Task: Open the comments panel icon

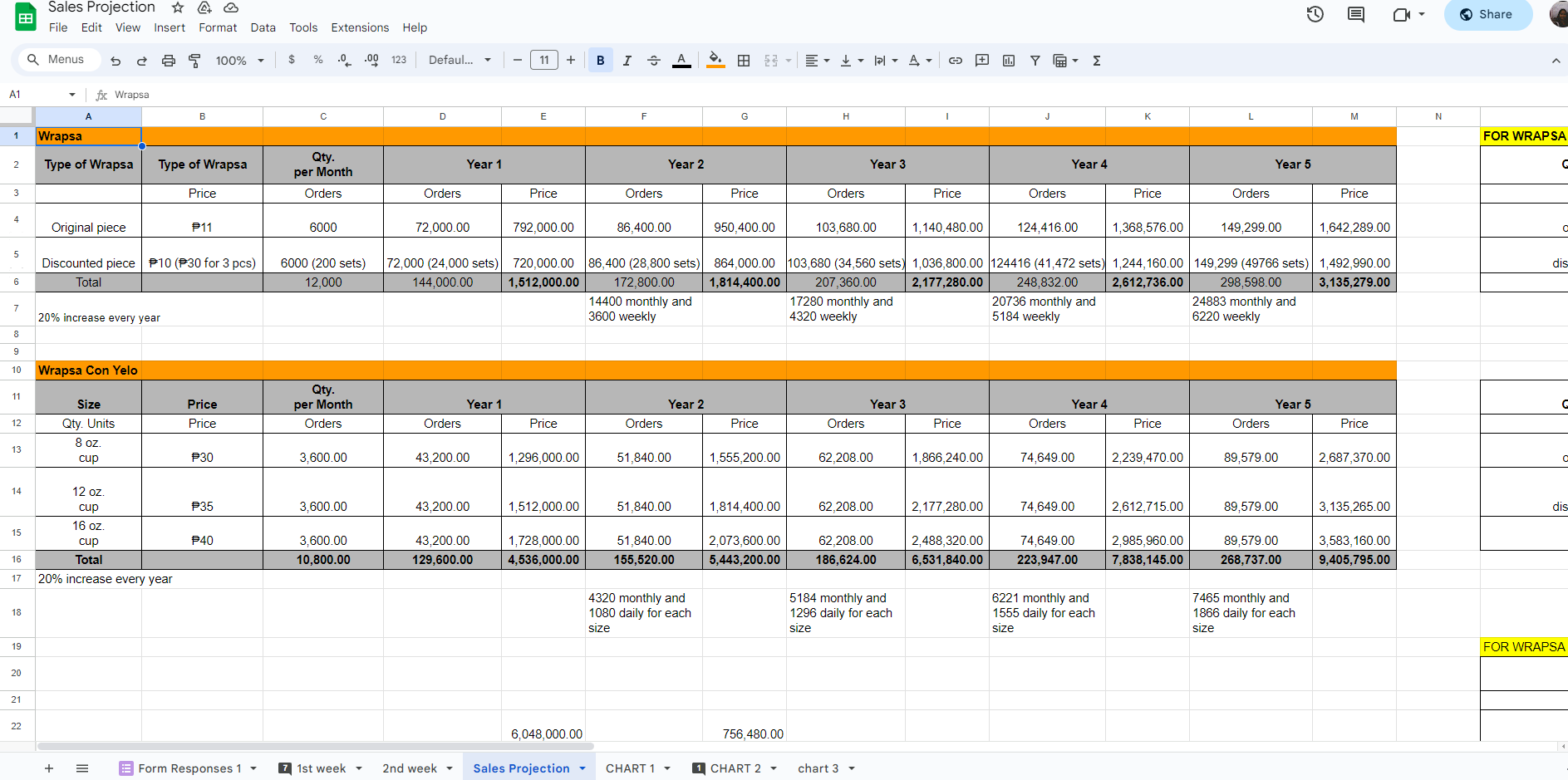Action: point(1356,14)
